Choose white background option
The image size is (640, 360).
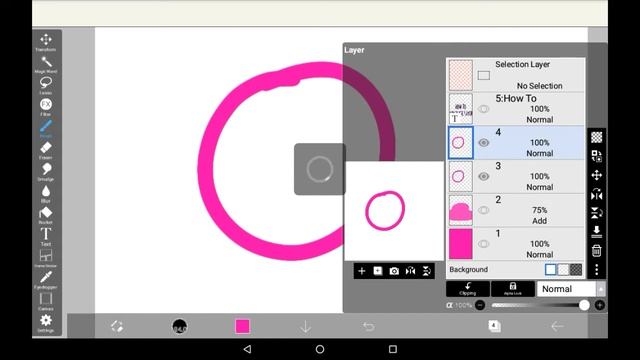coord(551,269)
